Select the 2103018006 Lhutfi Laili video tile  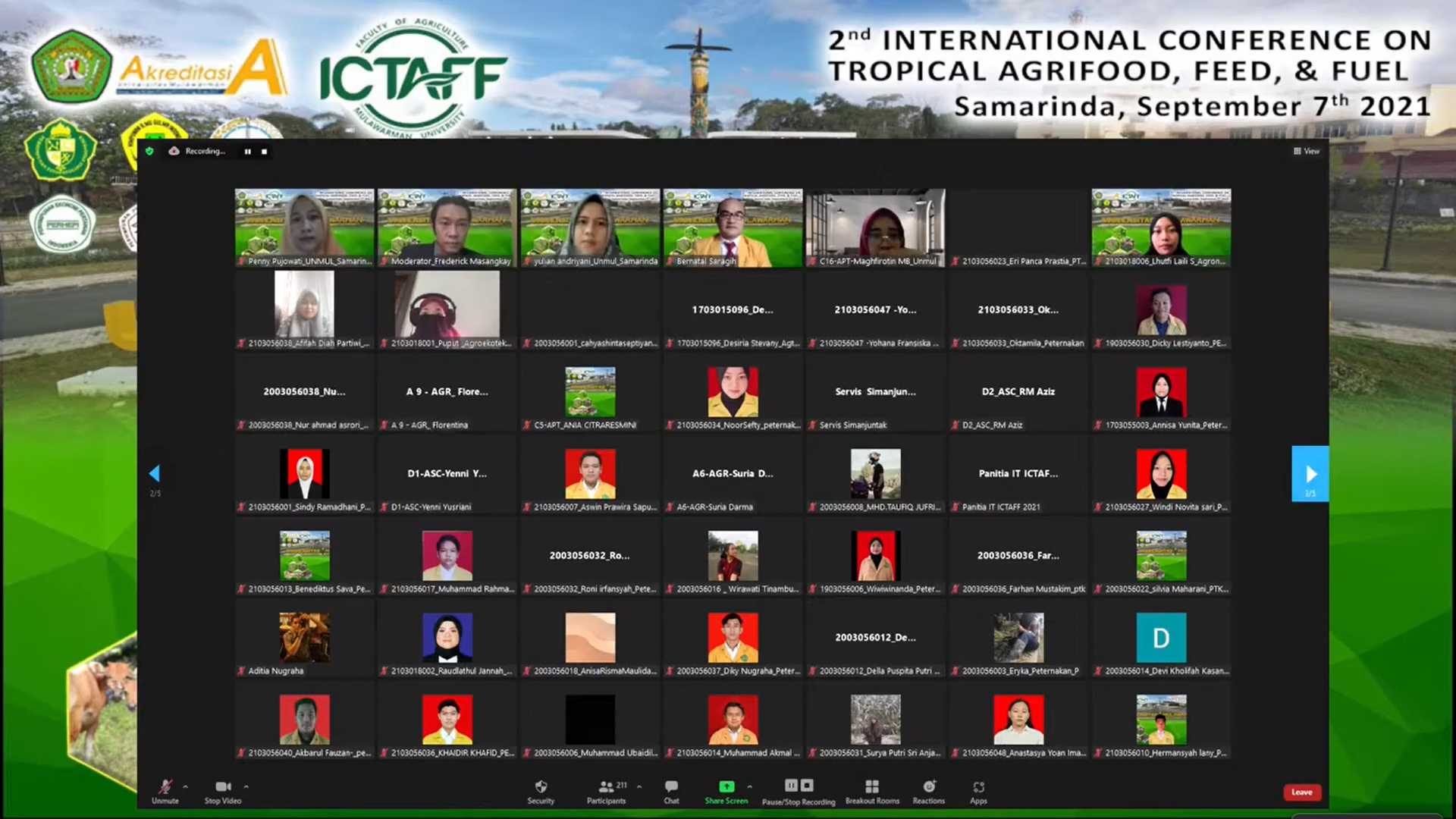point(1161,227)
